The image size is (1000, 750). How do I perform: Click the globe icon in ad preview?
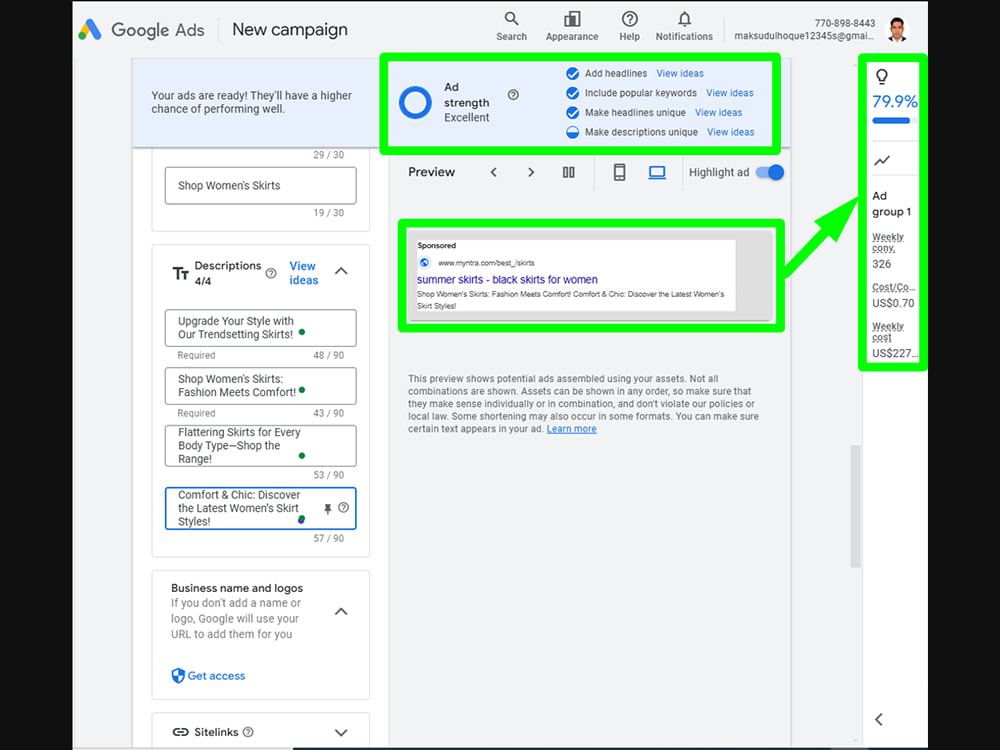pyautogui.click(x=425, y=262)
